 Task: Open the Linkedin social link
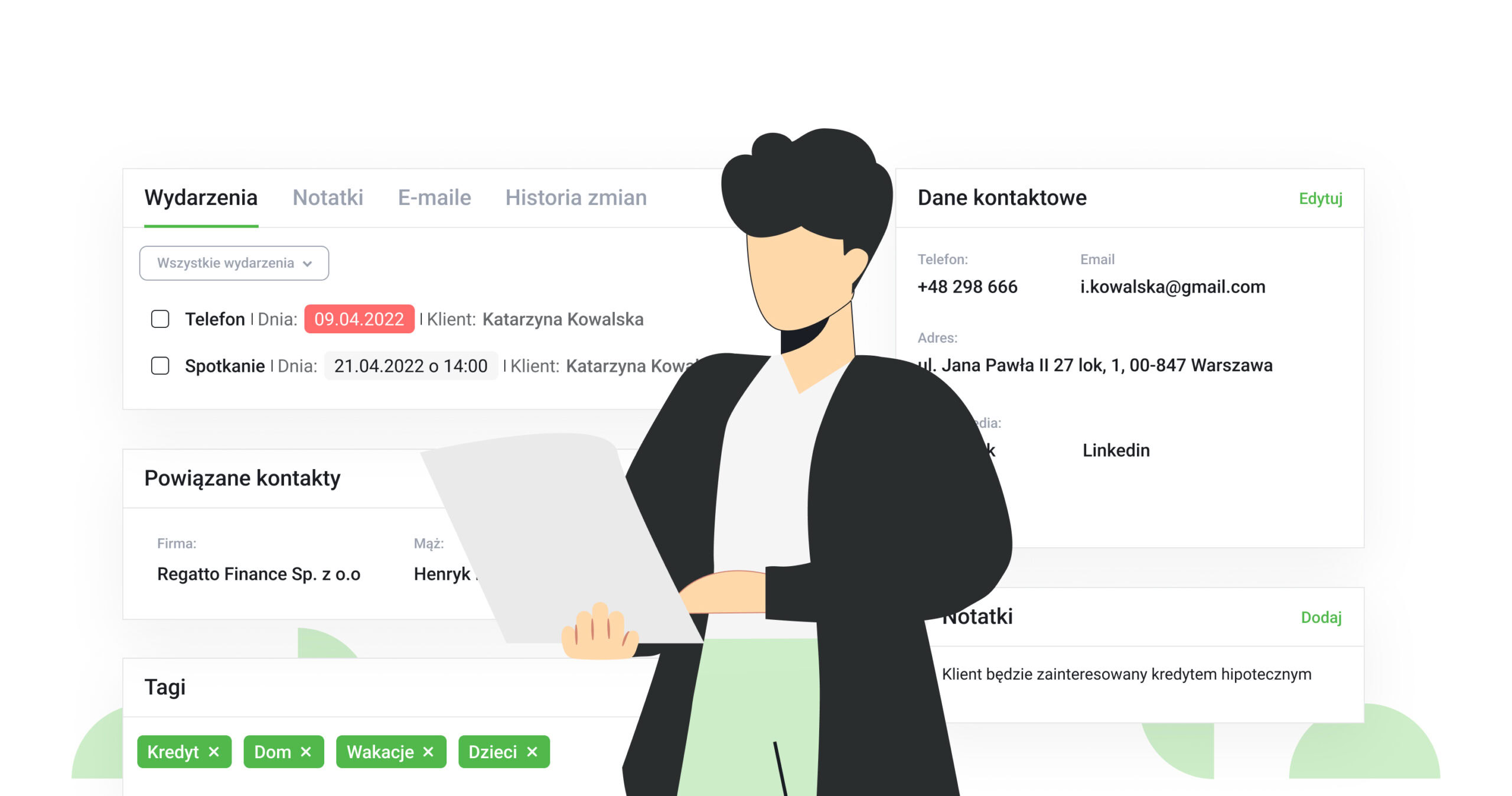pyautogui.click(x=1116, y=450)
